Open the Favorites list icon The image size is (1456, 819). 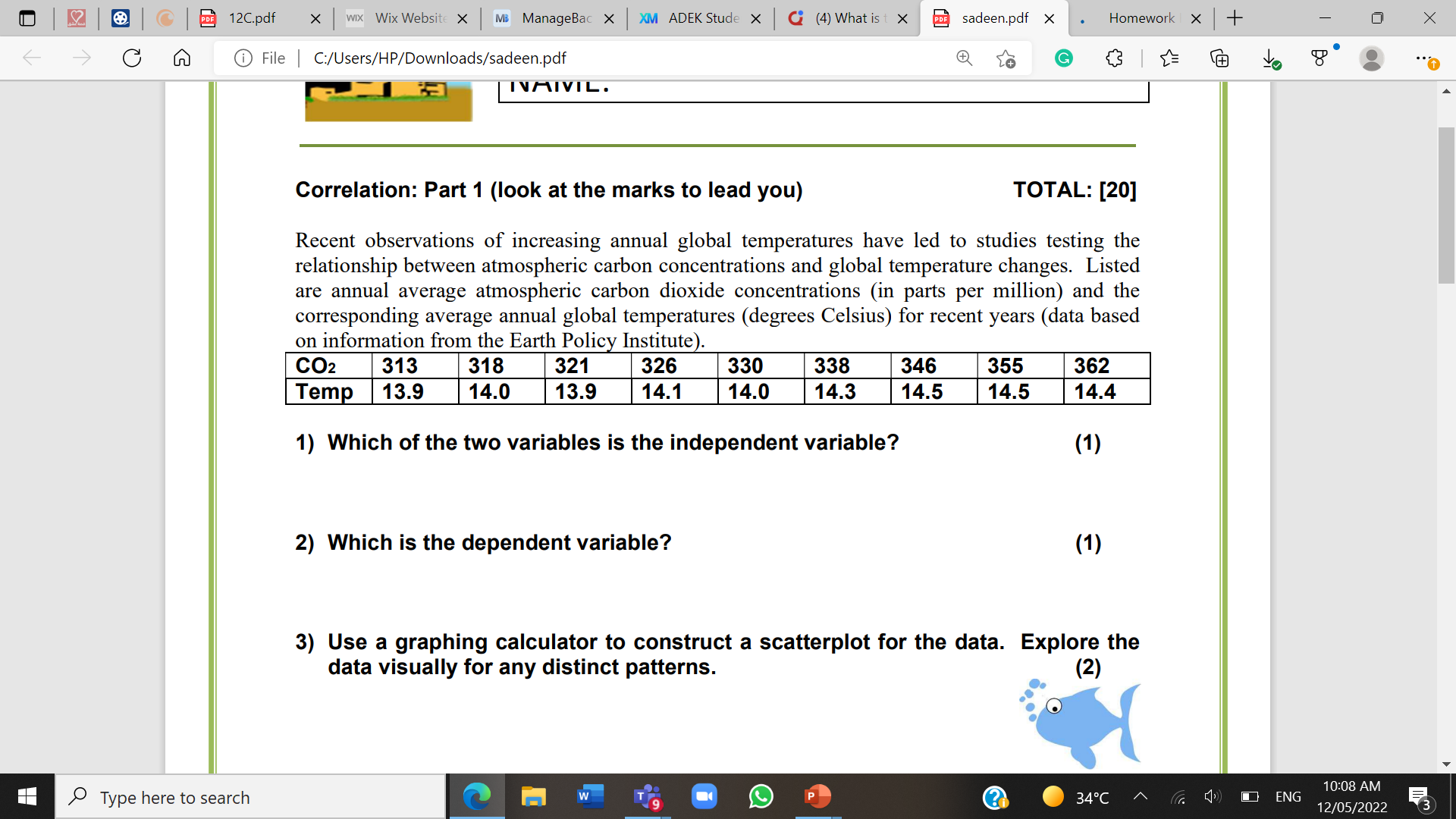(1169, 58)
